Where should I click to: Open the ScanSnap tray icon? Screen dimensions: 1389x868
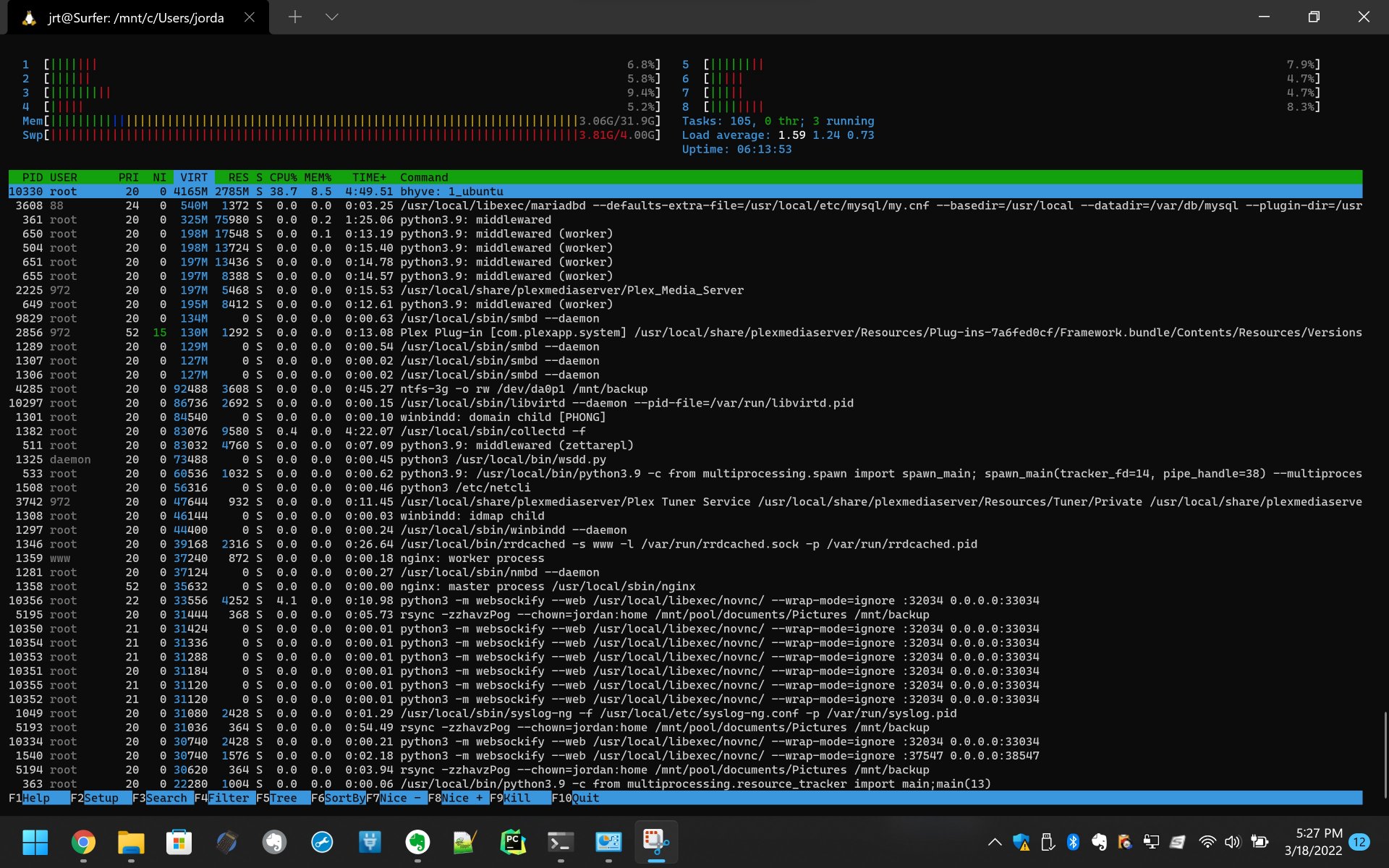pos(1177,842)
